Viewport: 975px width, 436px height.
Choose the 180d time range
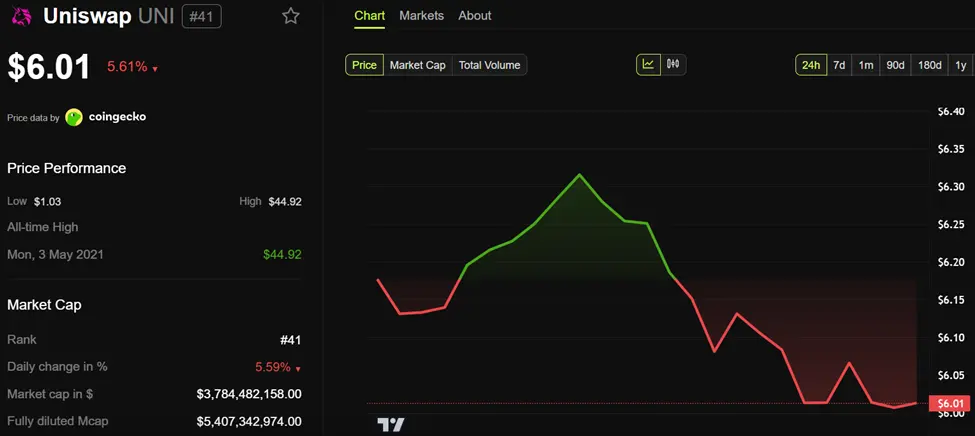point(930,65)
